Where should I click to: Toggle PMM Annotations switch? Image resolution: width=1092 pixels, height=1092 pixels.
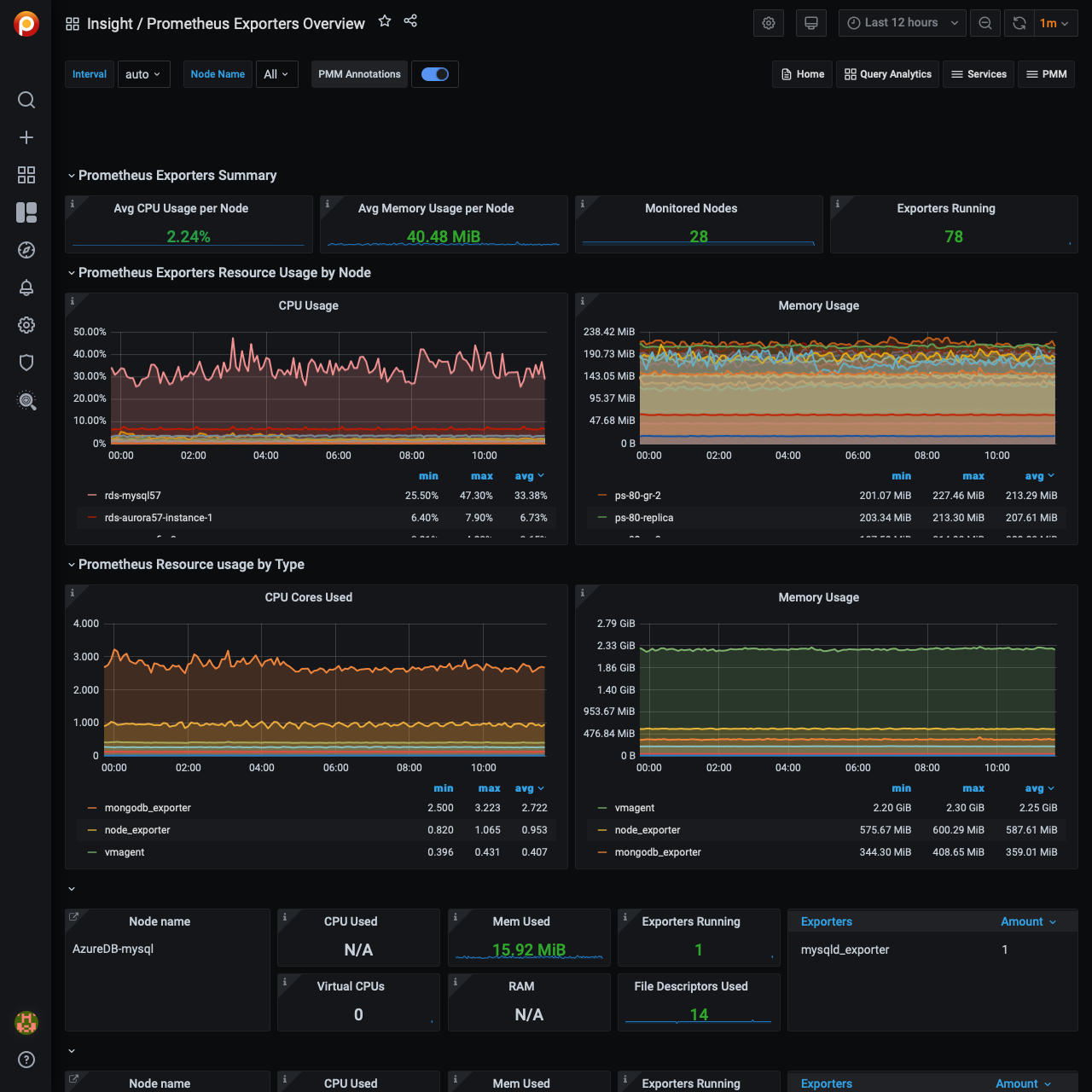click(435, 74)
